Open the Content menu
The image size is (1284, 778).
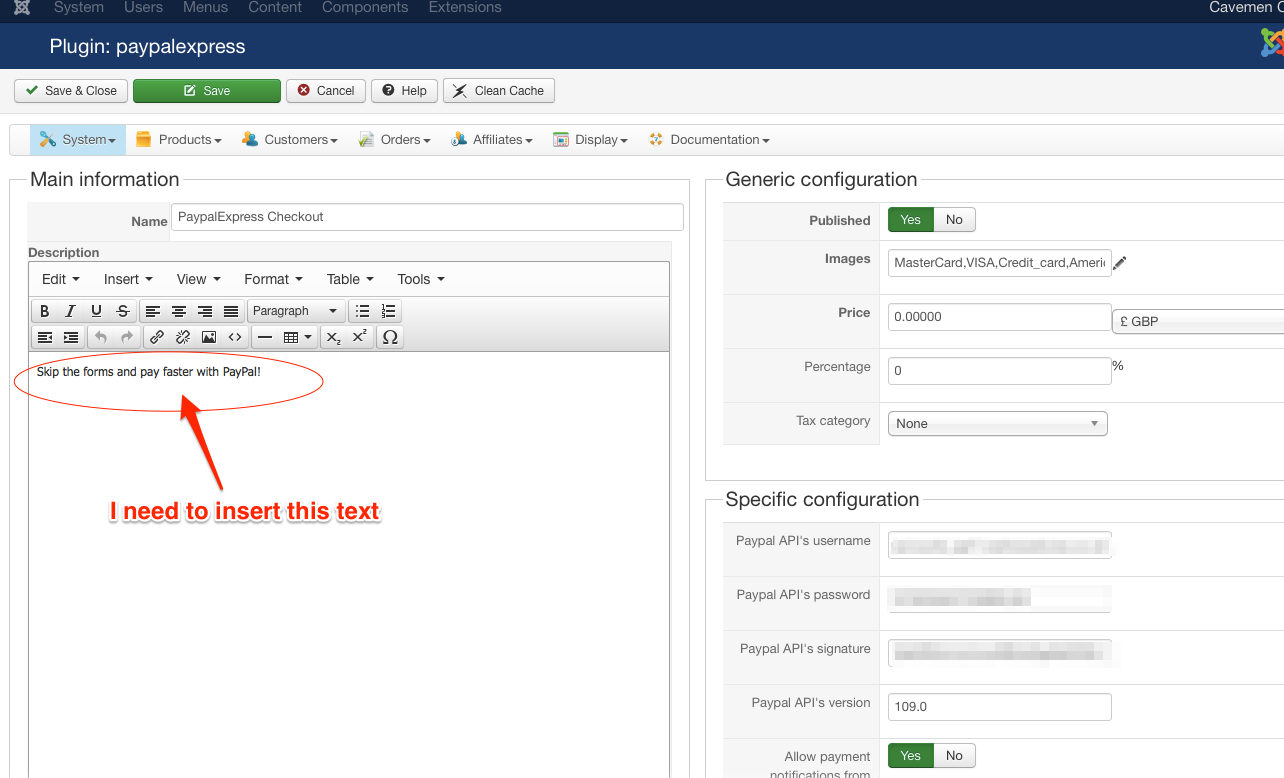275,7
